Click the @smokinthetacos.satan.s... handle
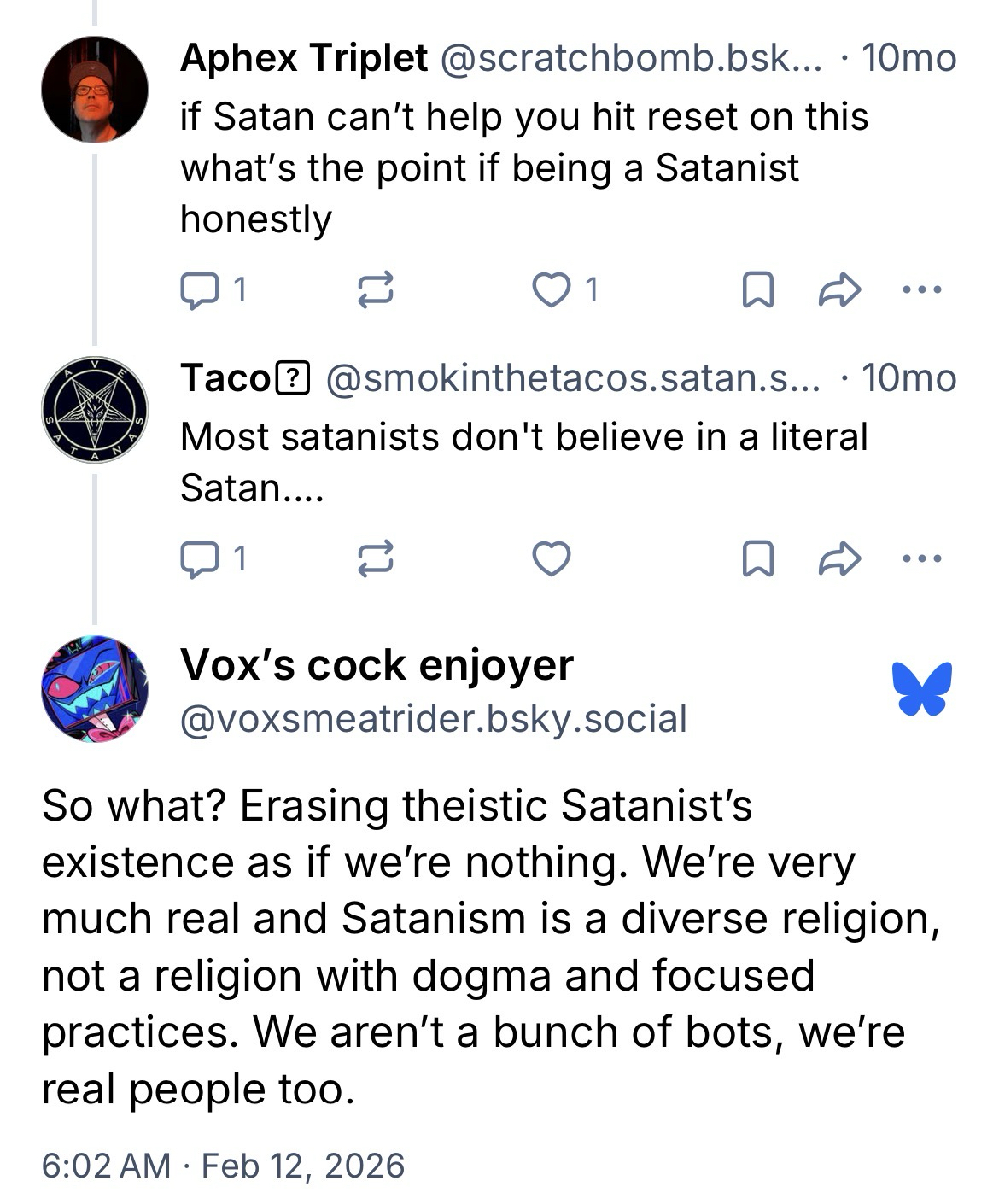 coord(572,378)
